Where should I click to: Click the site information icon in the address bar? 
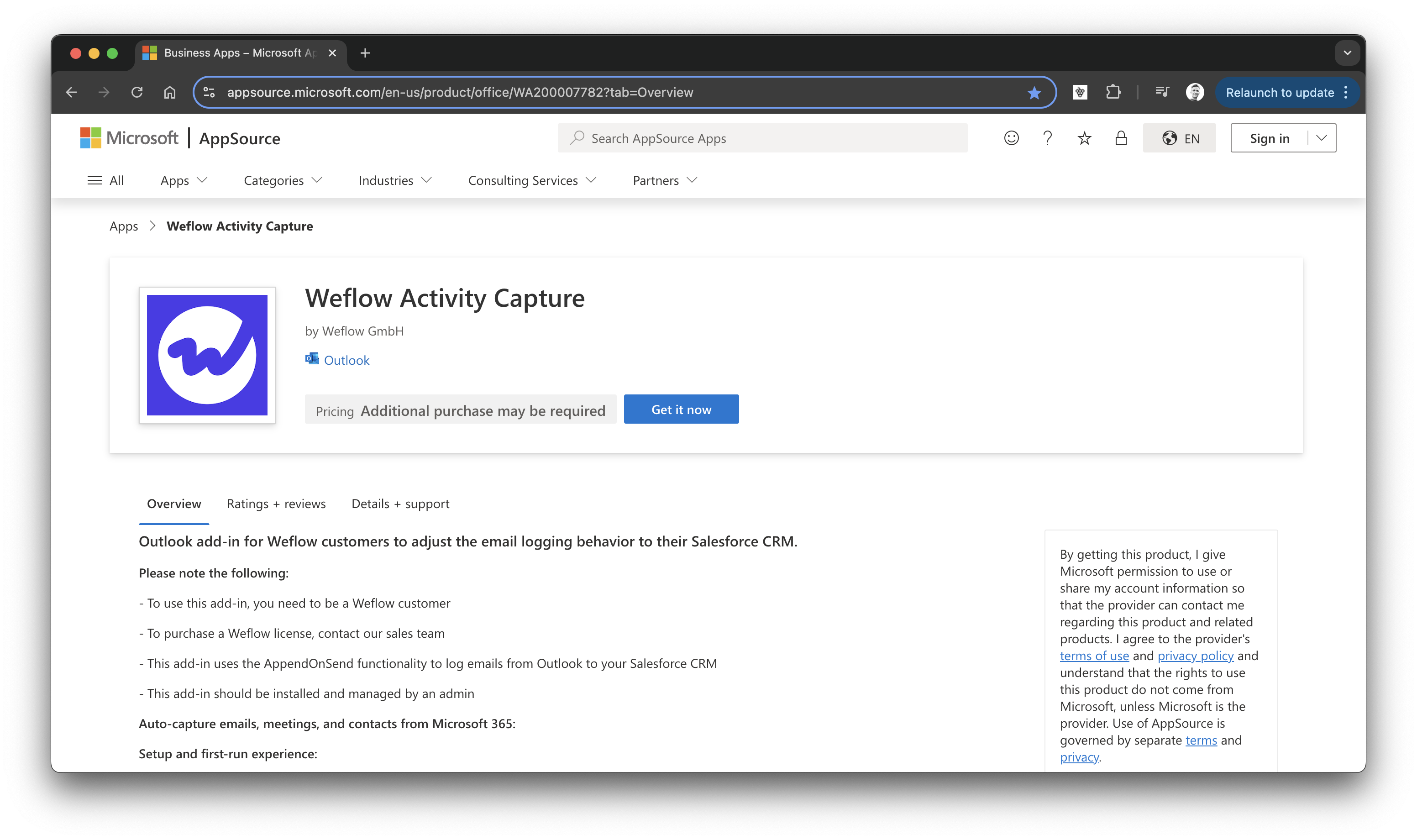(210, 92)
